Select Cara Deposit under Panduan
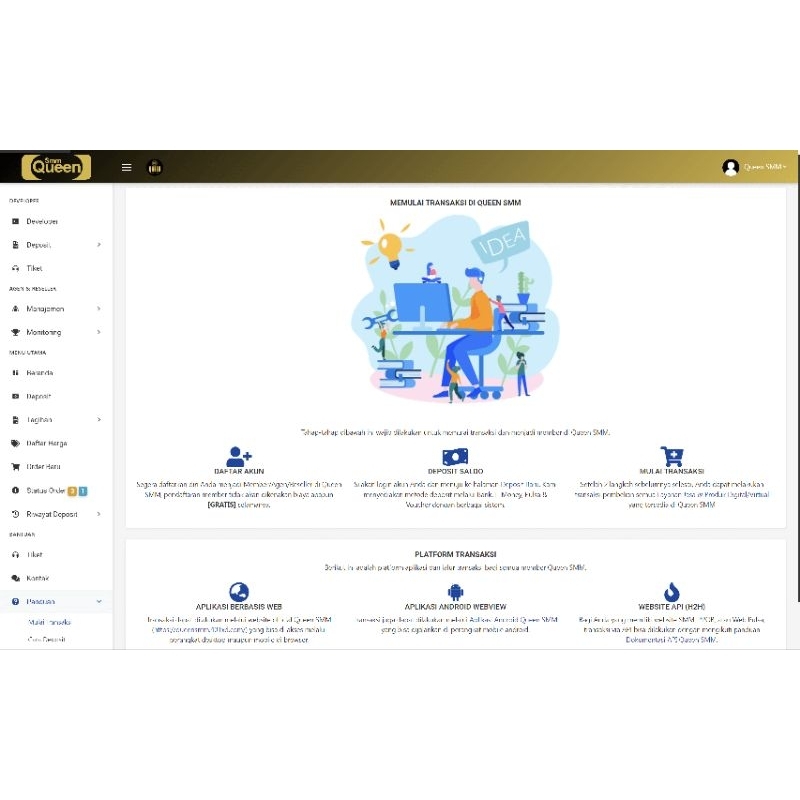This screenshot has width=800, height=800. tap(46, 639)
